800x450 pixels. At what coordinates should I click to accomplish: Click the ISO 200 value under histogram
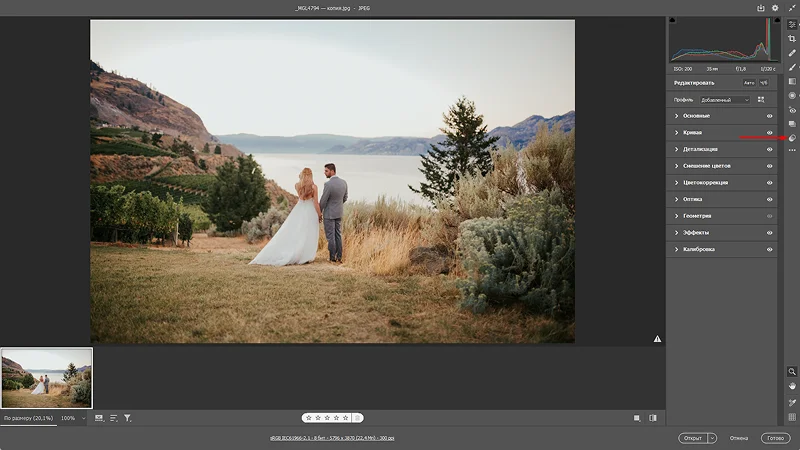(x=683, y=69)
